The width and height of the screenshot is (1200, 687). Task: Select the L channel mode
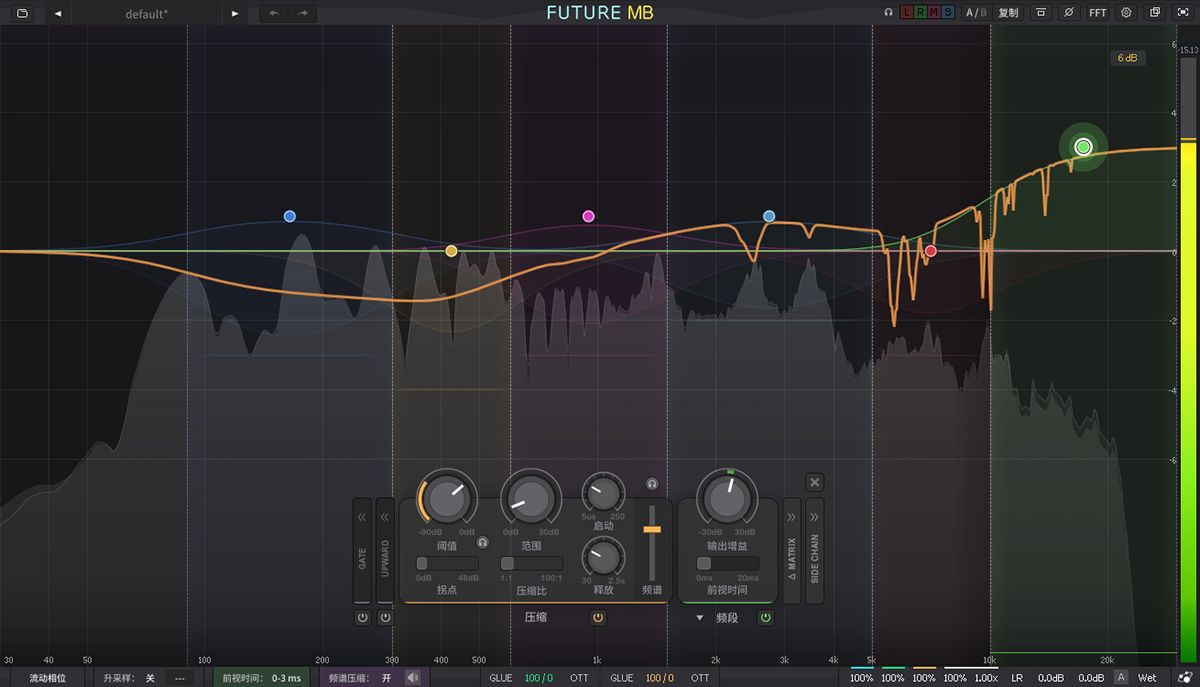(x=906, y=13)
